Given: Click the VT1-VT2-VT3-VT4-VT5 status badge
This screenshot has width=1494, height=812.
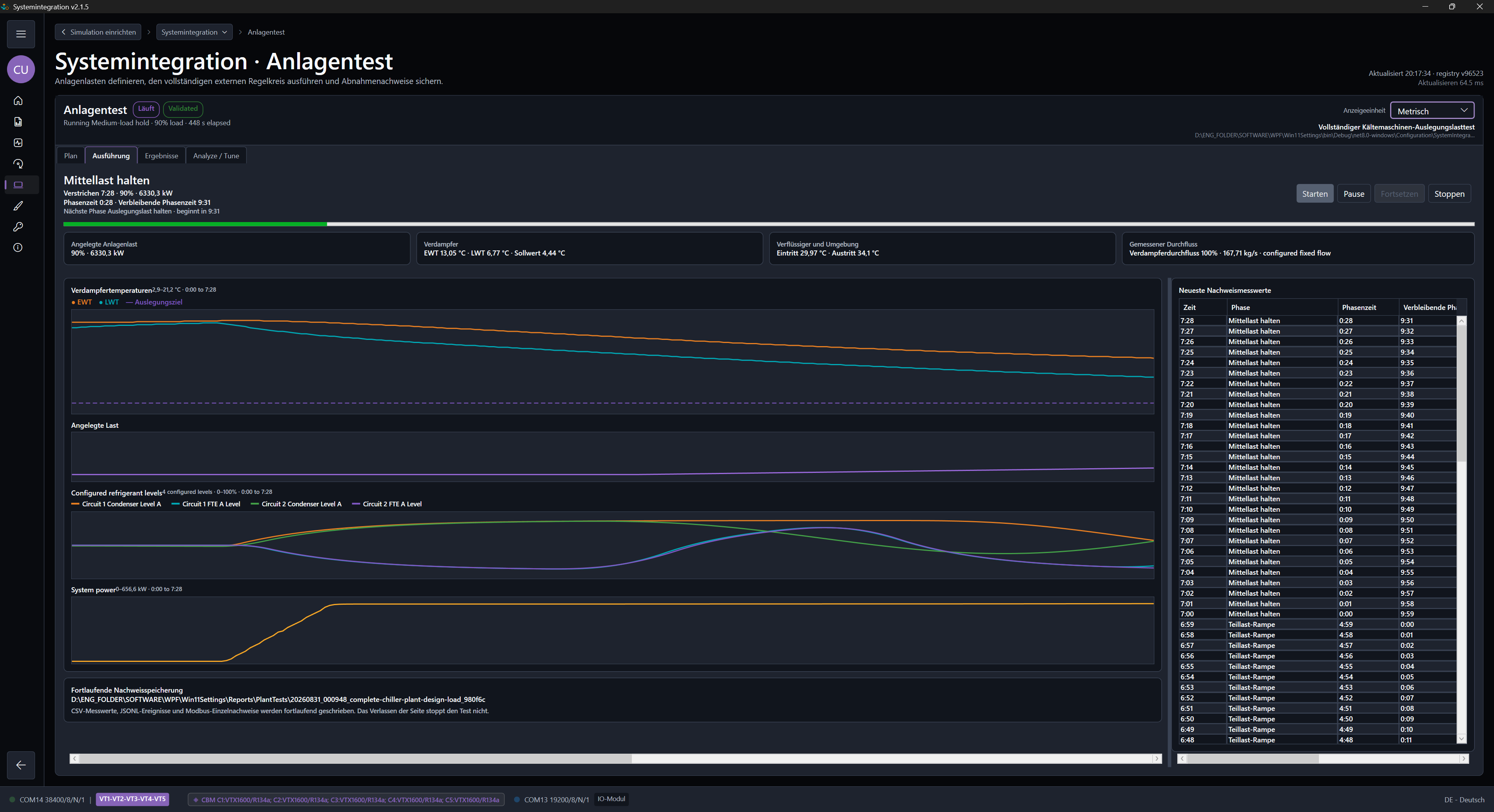Looking at the screenshot, I should (133, 799).
